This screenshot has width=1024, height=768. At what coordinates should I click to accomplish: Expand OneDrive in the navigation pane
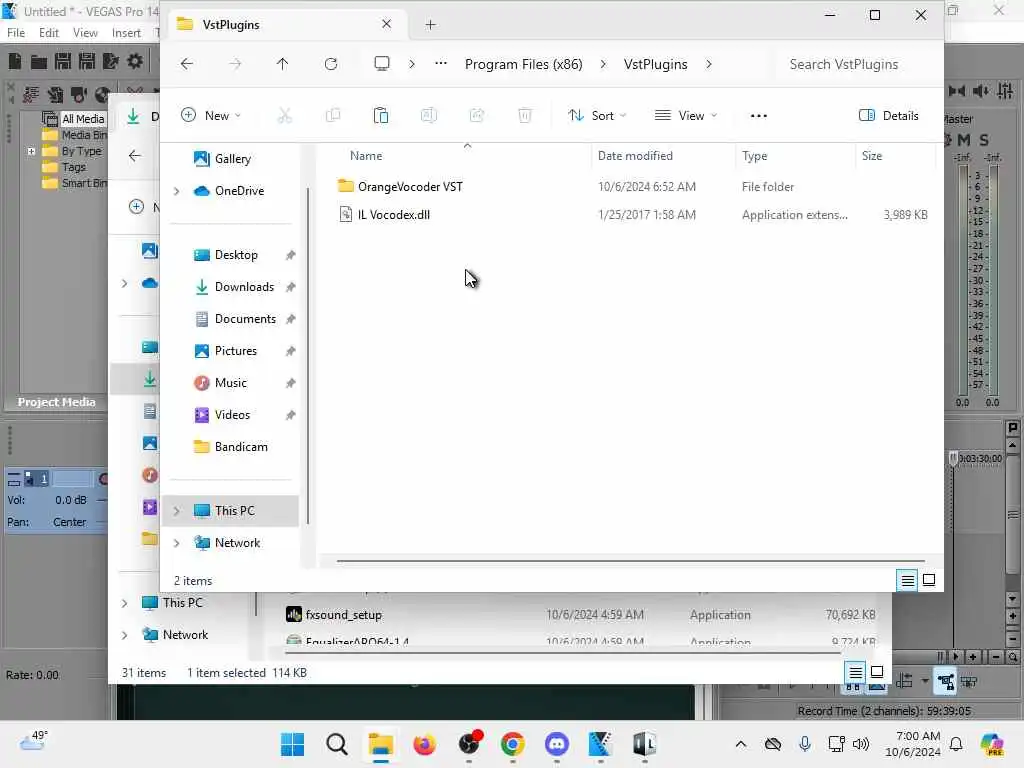click(x=176, y=191)
